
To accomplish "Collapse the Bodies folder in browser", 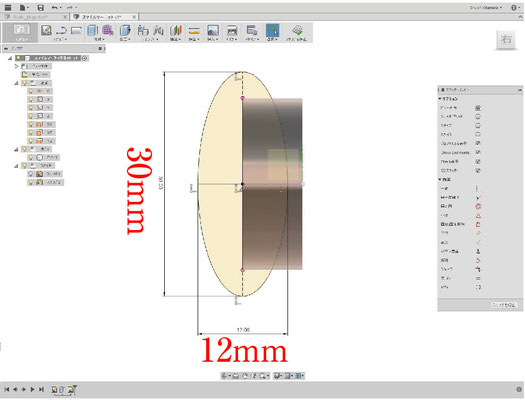I will (16, 149).
